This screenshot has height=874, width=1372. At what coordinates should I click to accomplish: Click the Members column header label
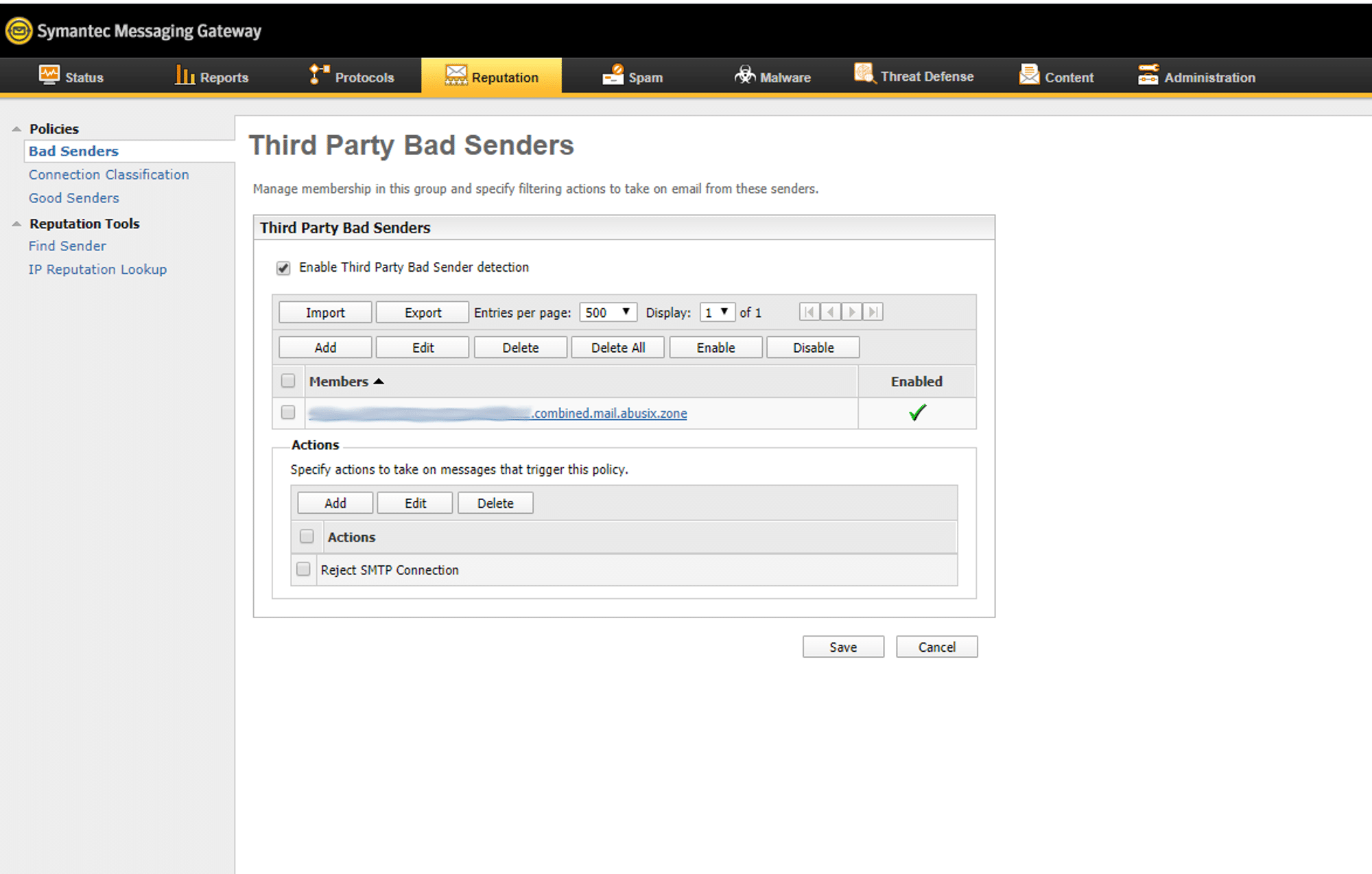click(338, 381)
